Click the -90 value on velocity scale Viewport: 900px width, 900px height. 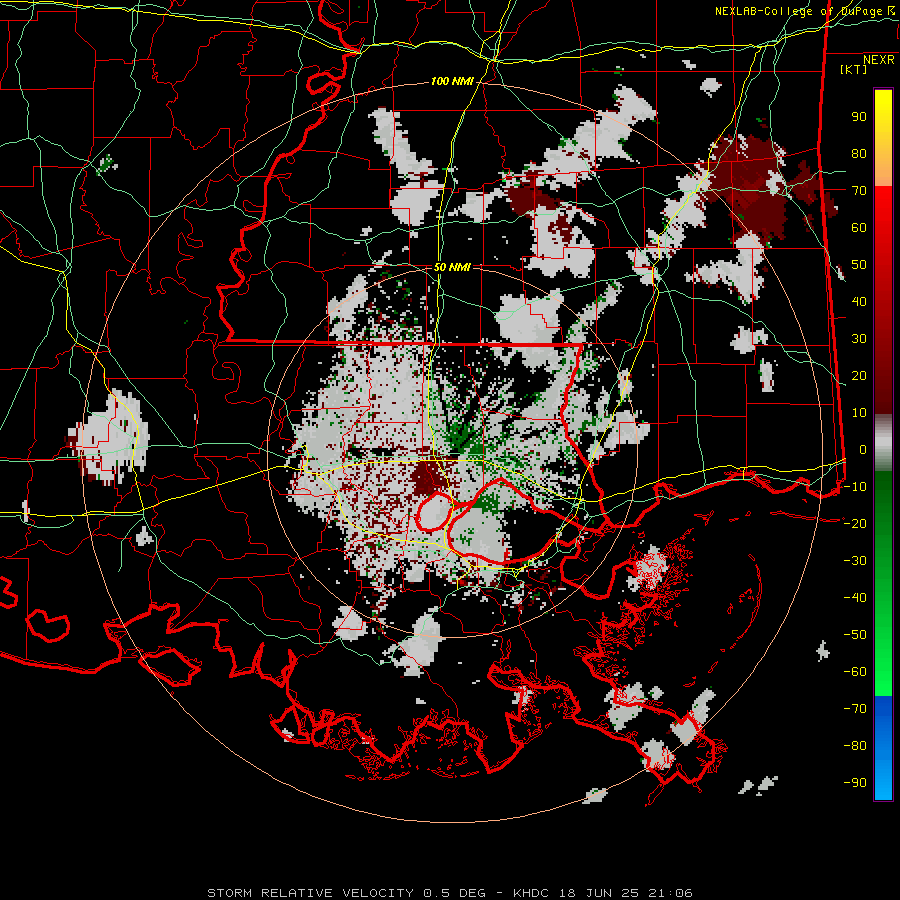tap(855, 783)
